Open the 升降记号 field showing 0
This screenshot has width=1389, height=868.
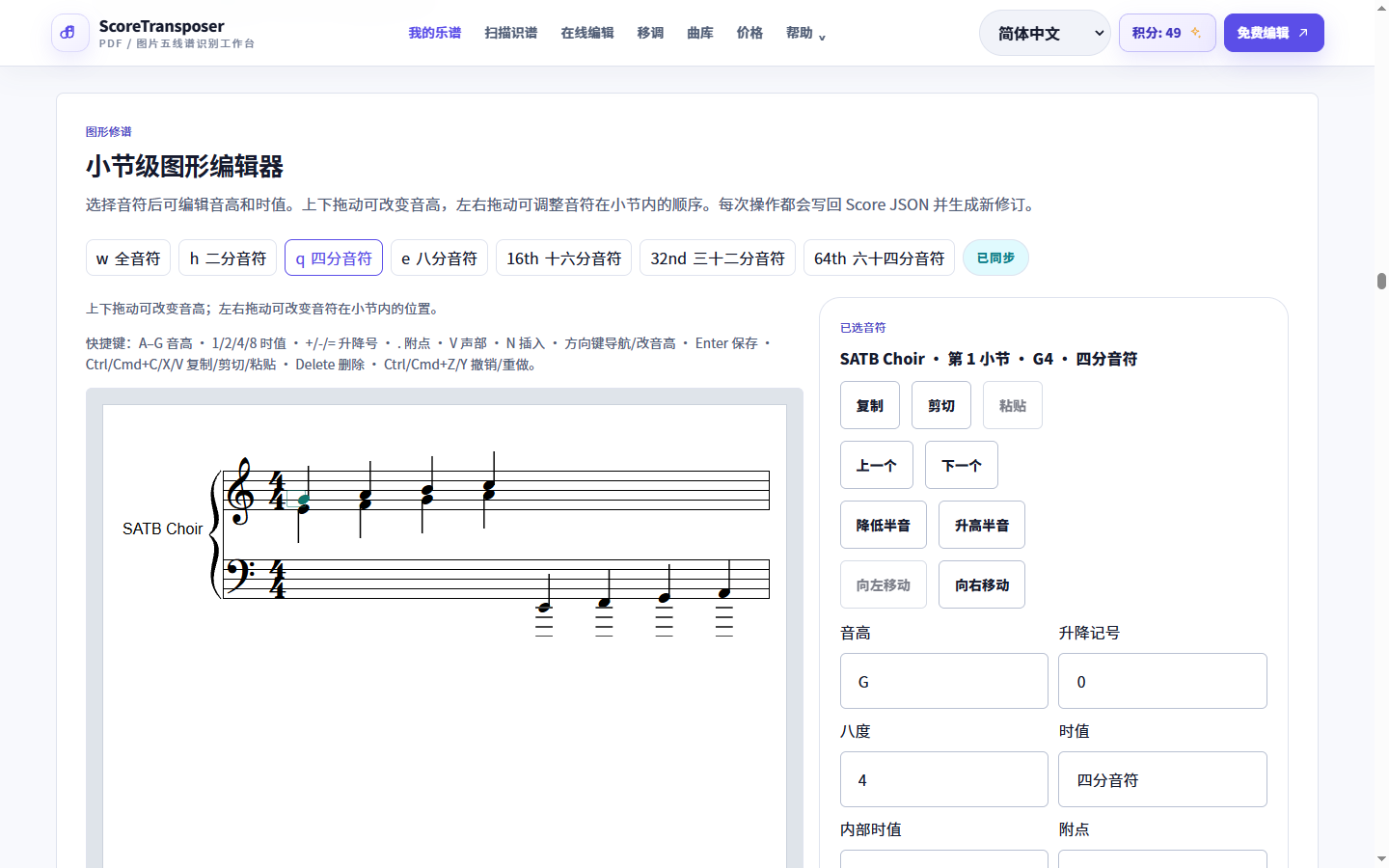pos(1162,681)
